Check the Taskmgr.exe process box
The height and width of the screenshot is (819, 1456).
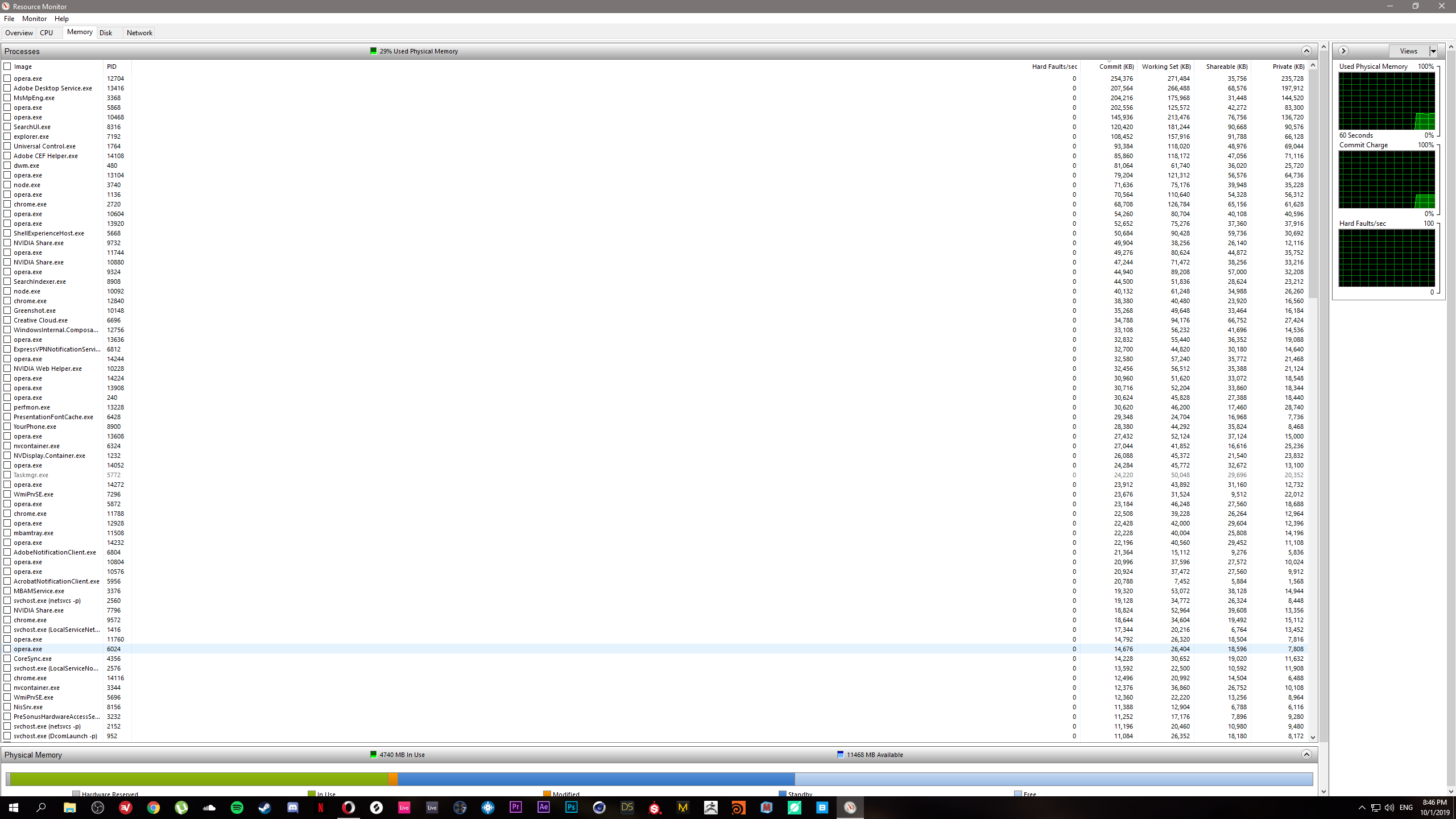7,474
